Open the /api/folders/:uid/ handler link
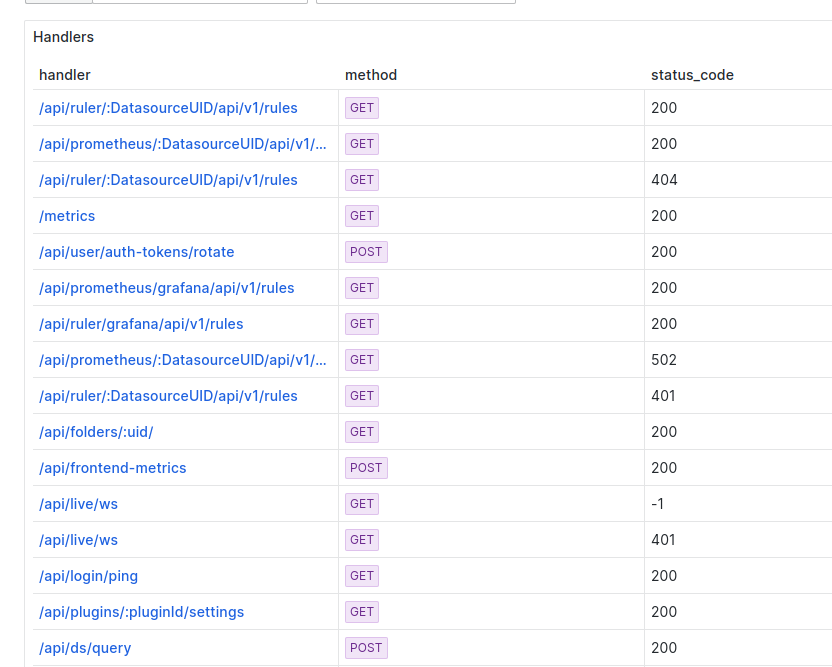This screenshot has width=832, height=667. (96, 431)
